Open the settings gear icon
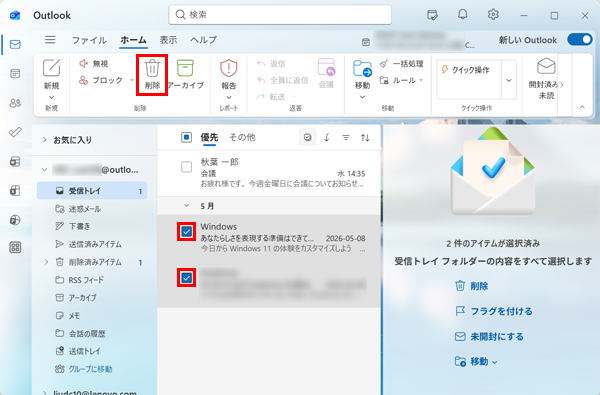 point(493,15)
